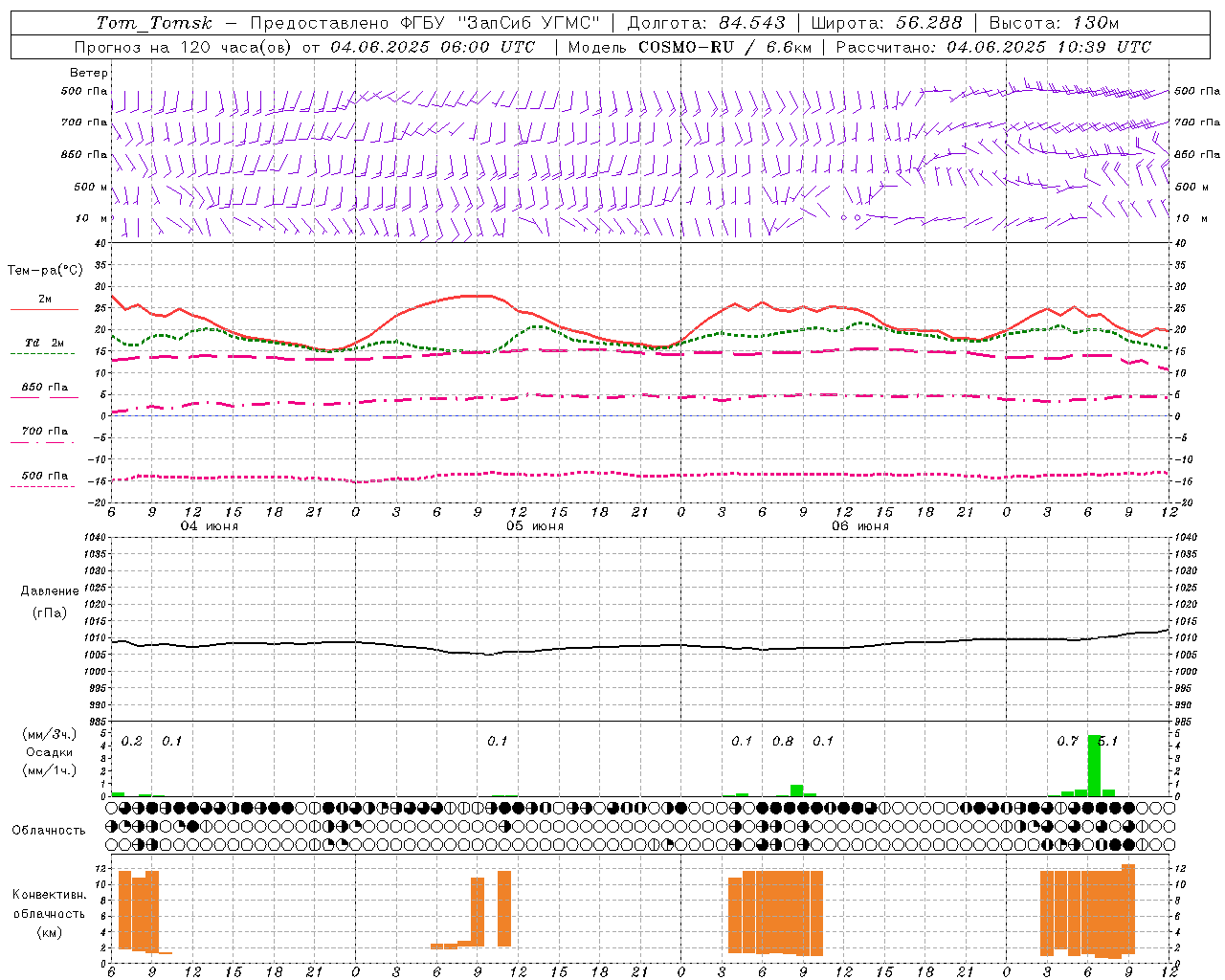
Task: Click the "Tom_Tomsk" station title
Action: tap(154, 23)
